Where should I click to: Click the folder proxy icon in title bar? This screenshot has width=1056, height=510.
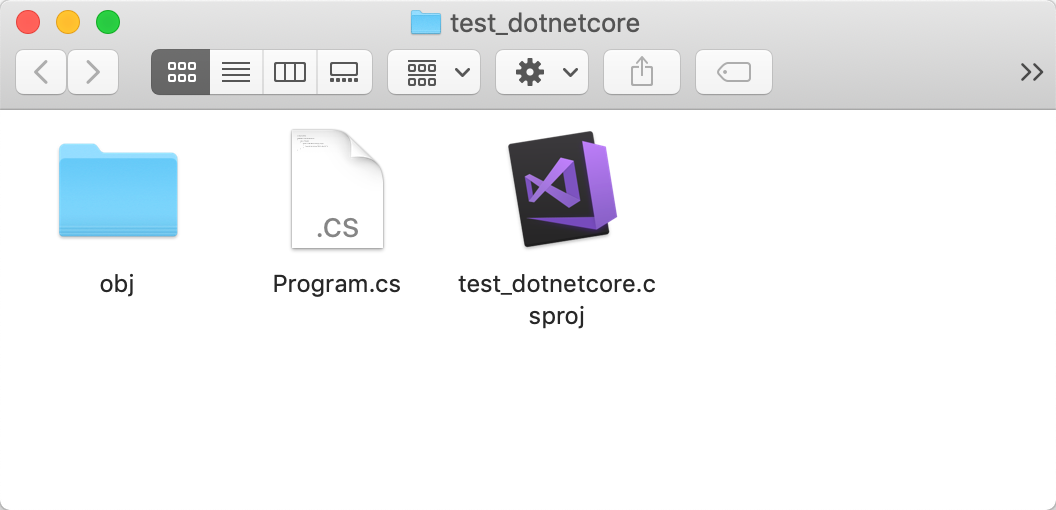[x=426, y=22]
